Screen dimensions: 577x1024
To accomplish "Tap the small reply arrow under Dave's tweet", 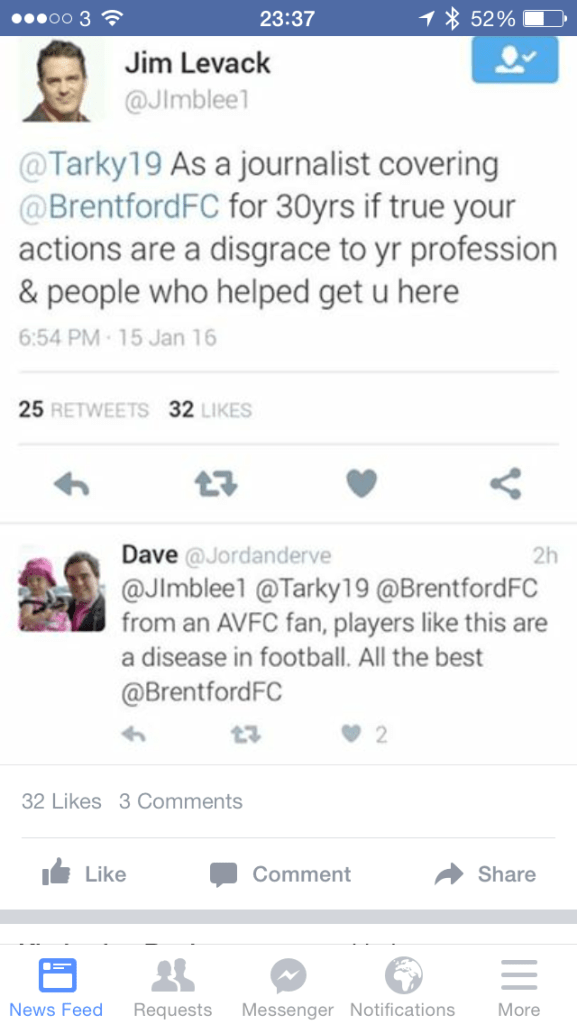I will (134, 735).
